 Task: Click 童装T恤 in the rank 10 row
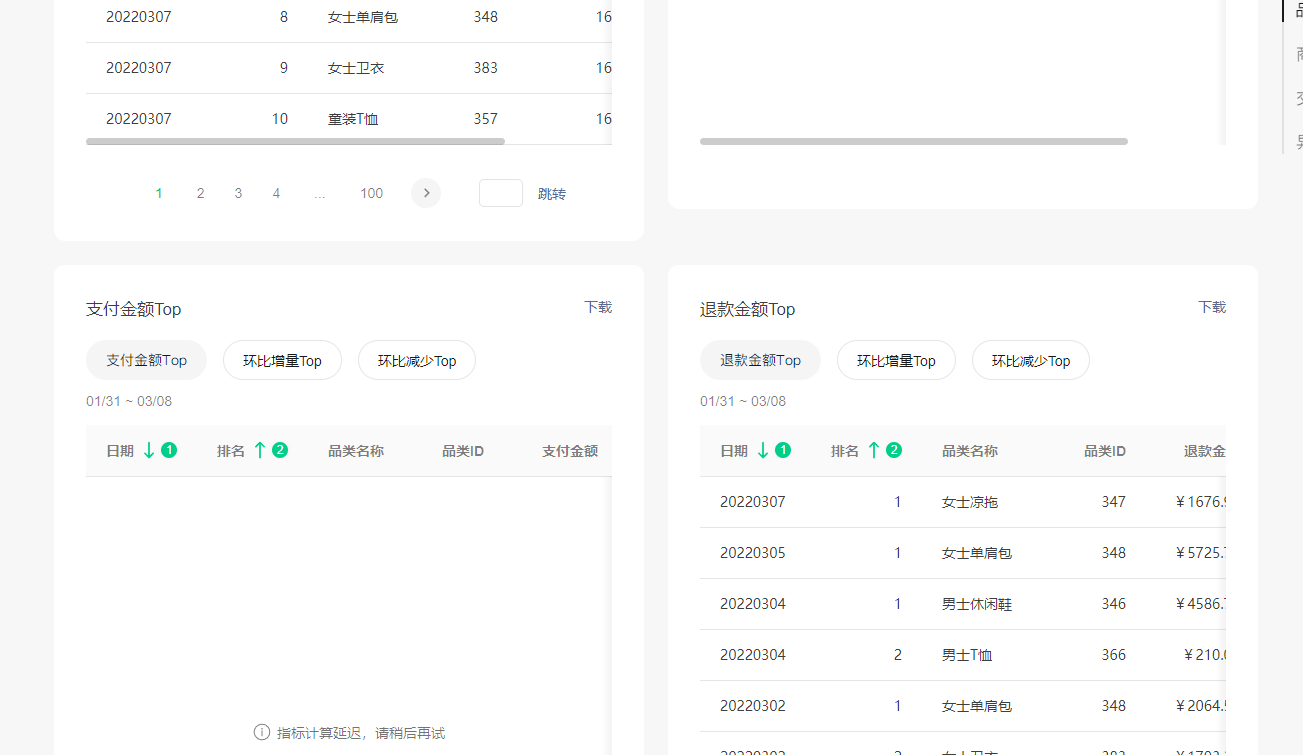(353, 119)
